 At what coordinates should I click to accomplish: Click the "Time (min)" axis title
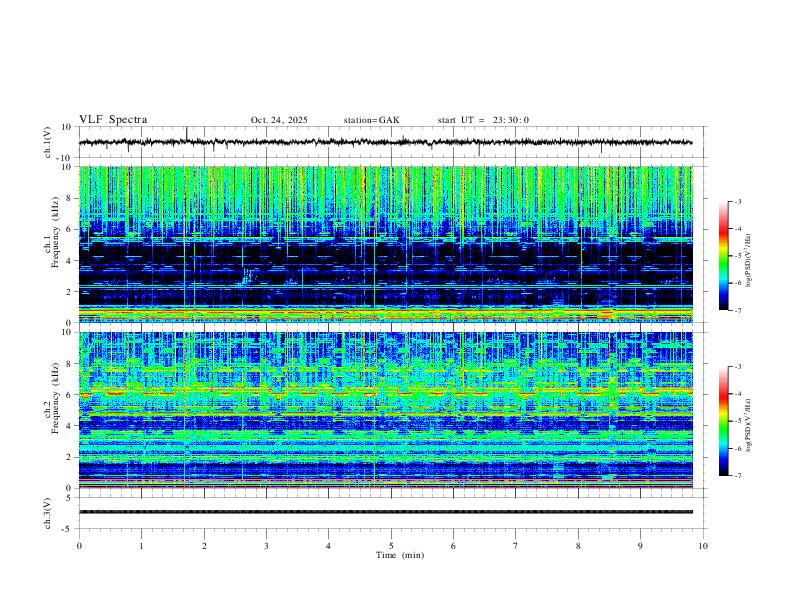coord(400,555)
